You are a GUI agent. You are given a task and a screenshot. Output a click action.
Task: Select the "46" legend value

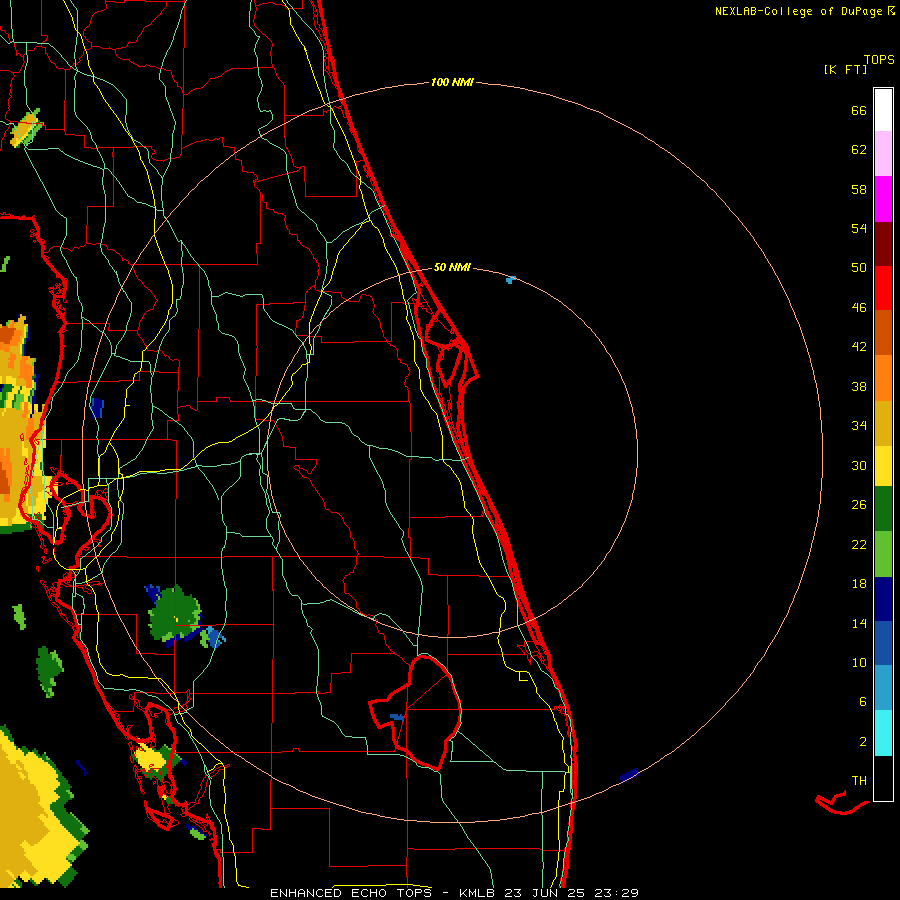point(859,307)
